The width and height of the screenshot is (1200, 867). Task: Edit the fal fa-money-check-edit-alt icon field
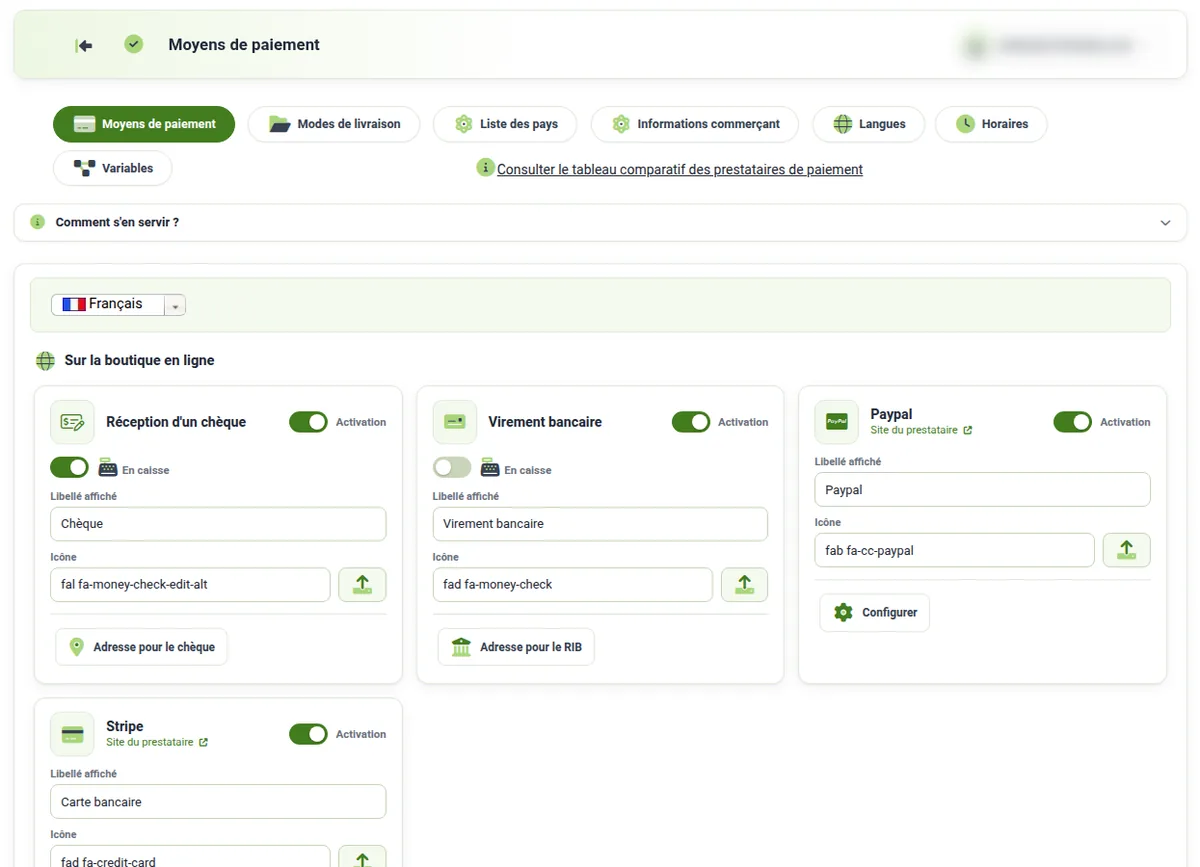(190, 585)
